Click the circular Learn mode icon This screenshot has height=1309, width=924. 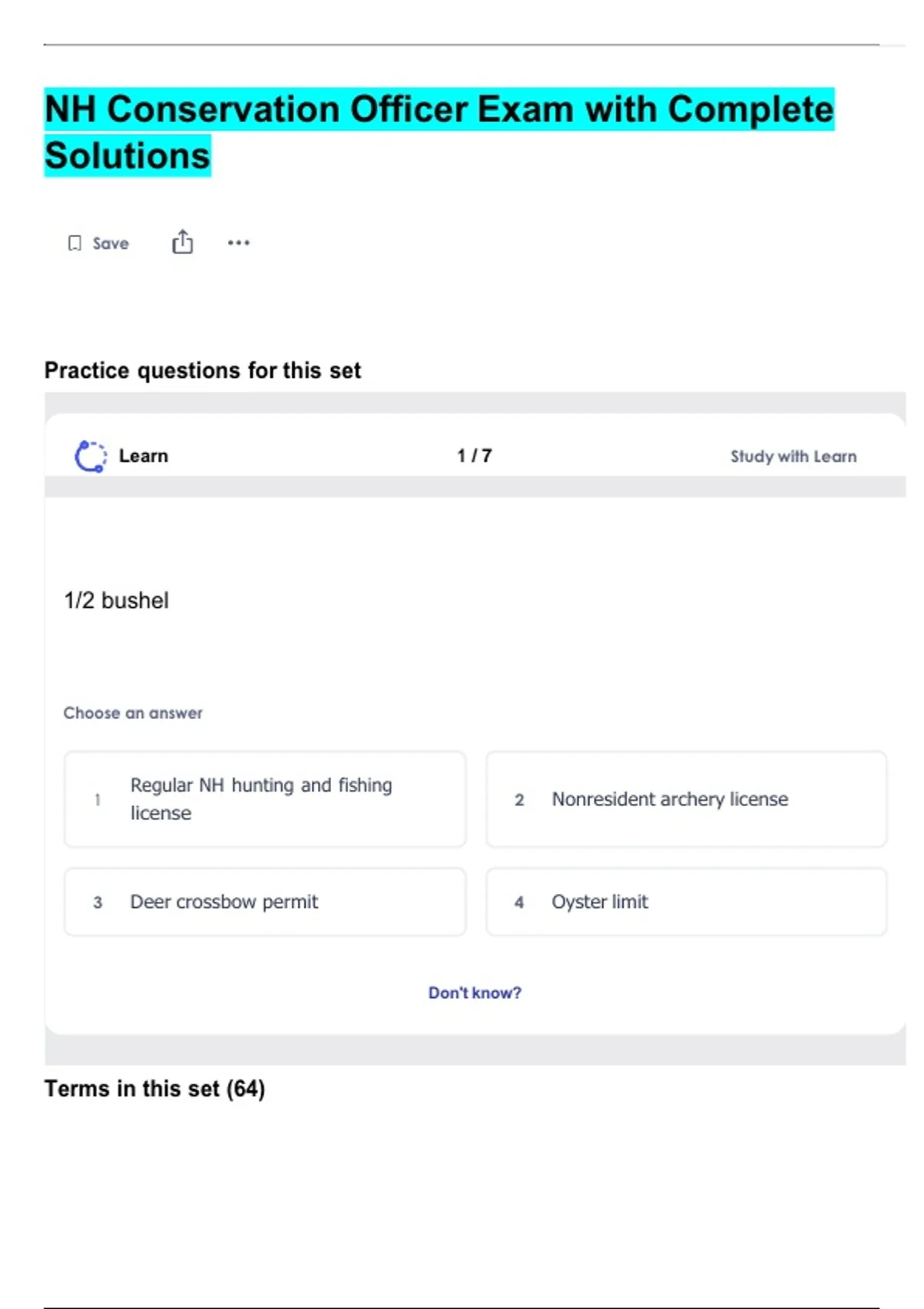(x=90, y=456)
